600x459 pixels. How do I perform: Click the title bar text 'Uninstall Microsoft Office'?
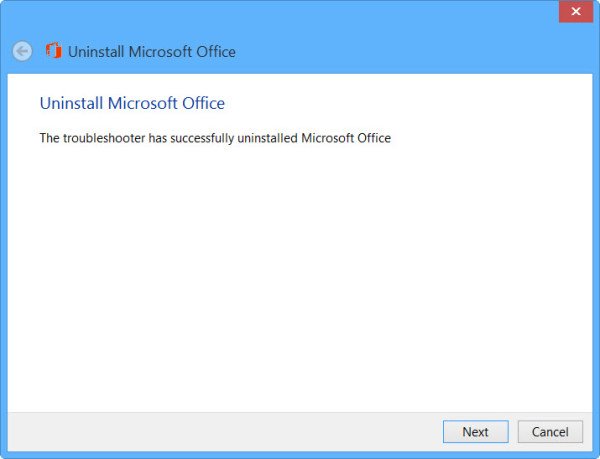point(152,52)
